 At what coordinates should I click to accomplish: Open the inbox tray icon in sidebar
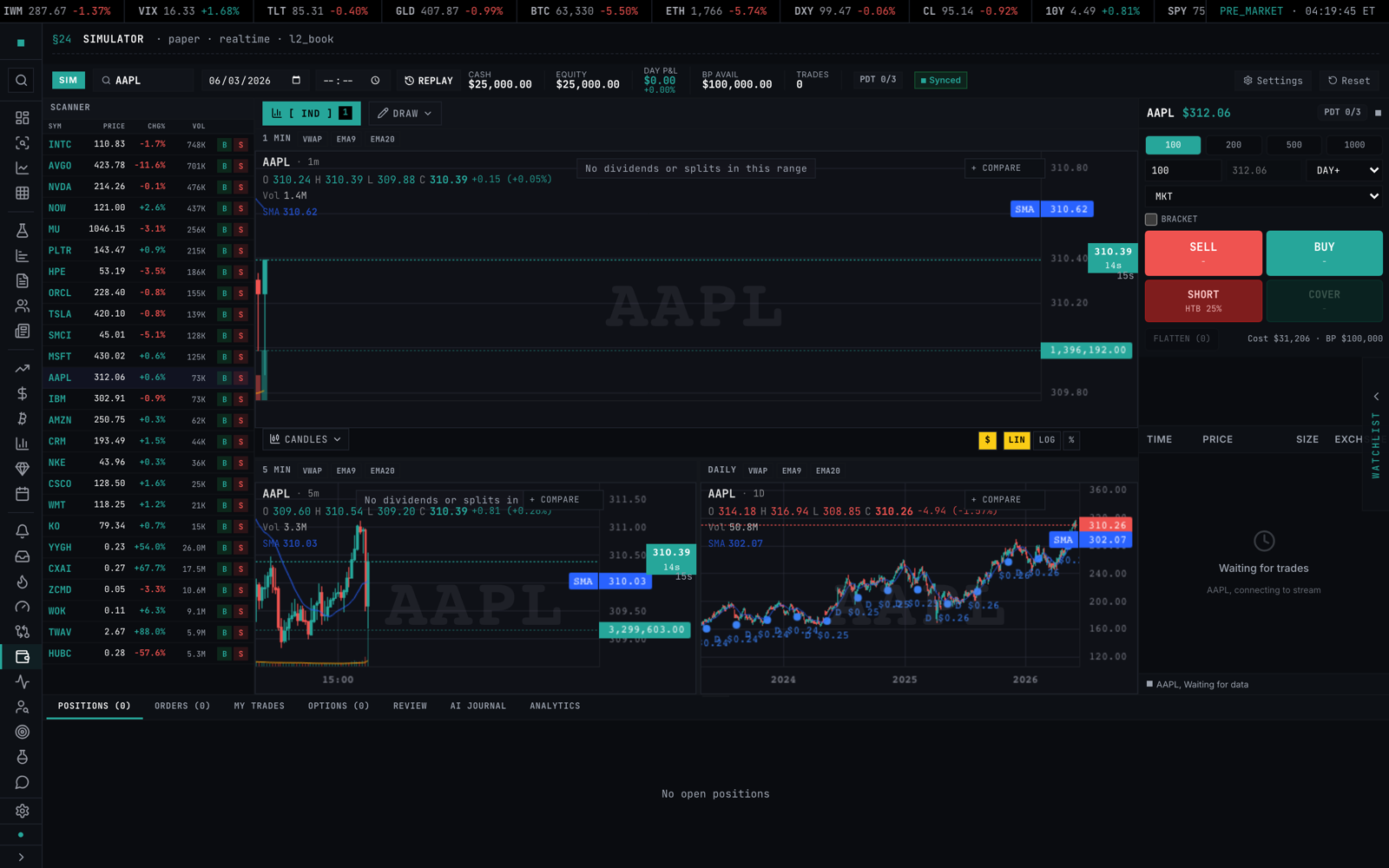[22, 556]
